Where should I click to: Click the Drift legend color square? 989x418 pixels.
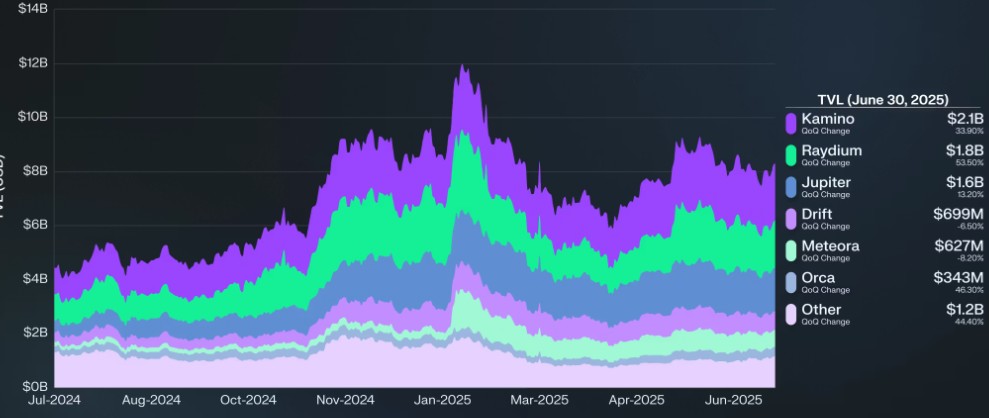coord(791,219)
